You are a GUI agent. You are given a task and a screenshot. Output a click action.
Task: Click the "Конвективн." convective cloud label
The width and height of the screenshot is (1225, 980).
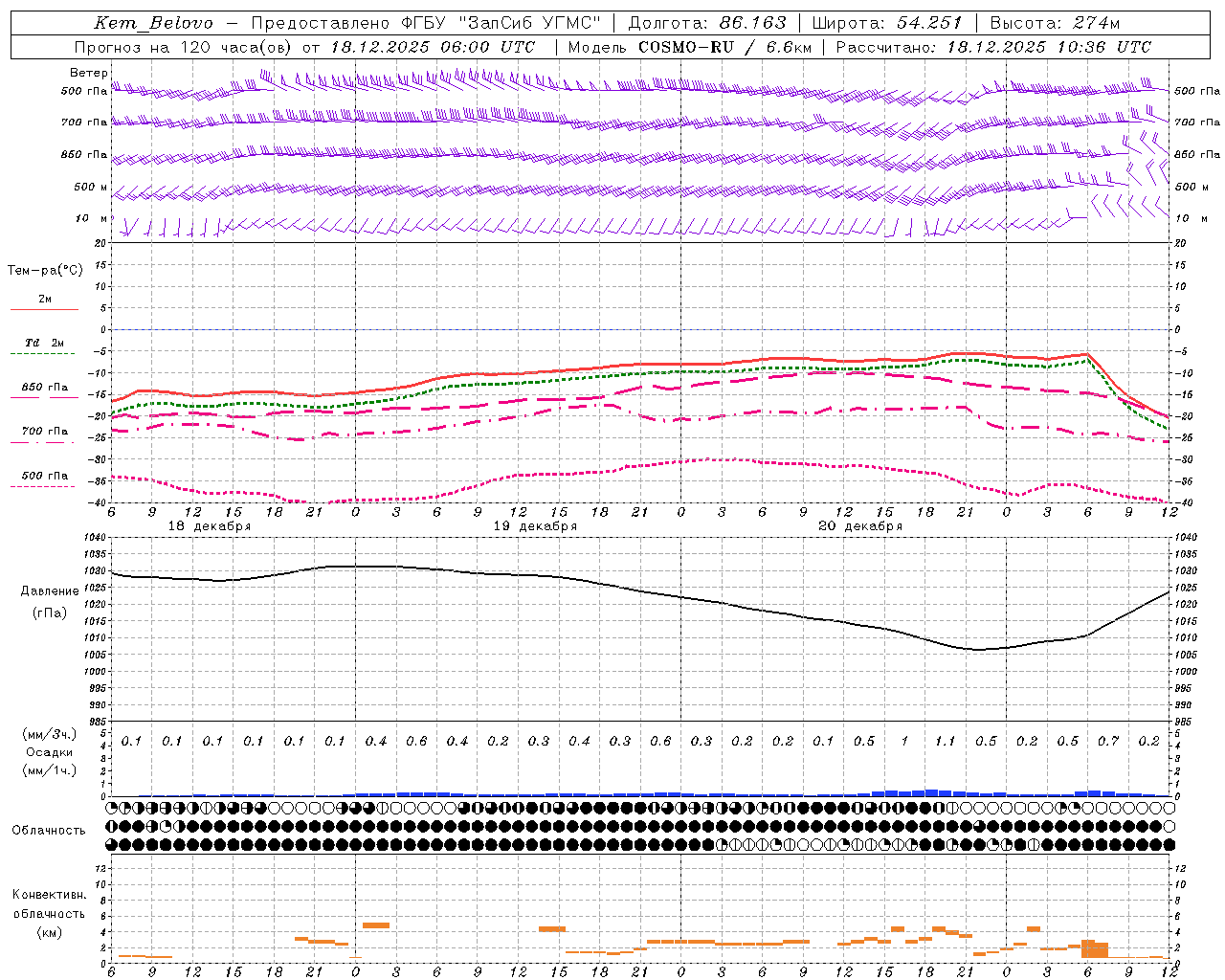[49, 895]
